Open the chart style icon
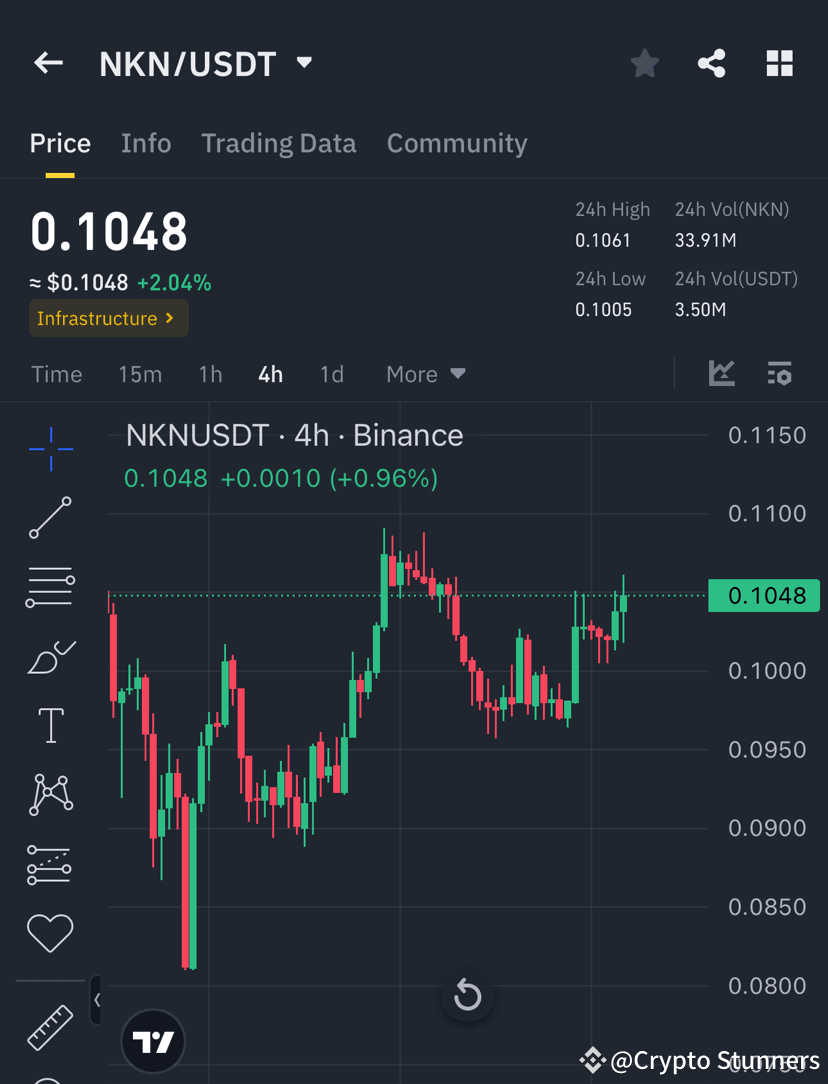Image resolution: width=828 pixels, height=1084 pixels. (x=721, y=373)
